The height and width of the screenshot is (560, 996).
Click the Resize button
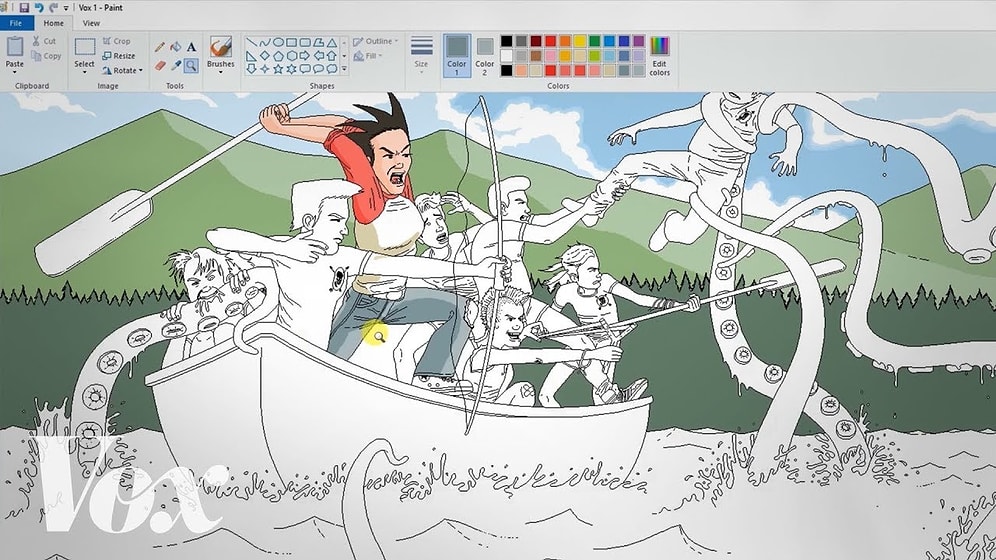pyautogui.click(x=120, y=56)
